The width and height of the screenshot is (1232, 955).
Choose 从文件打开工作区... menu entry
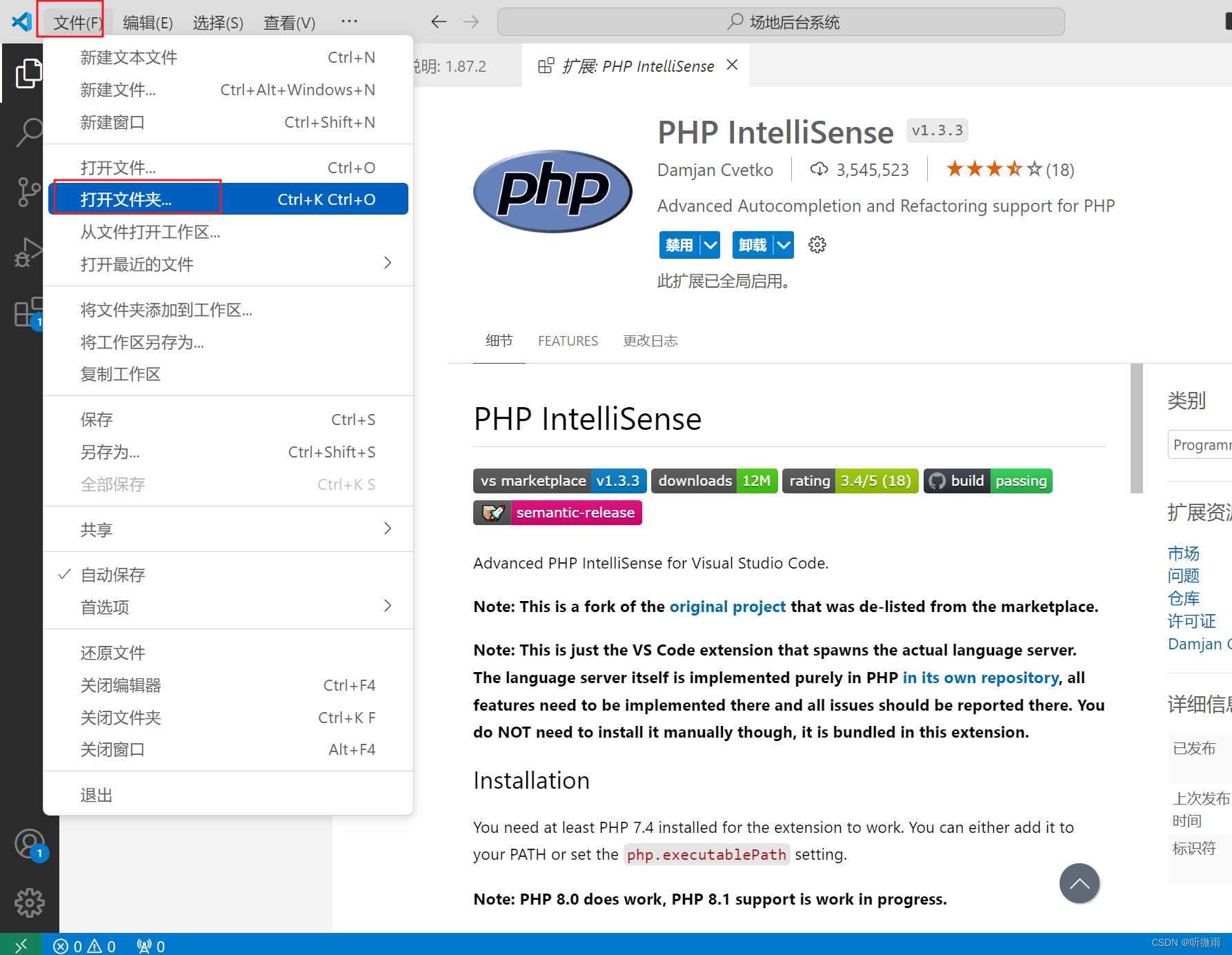click(228, 232)
